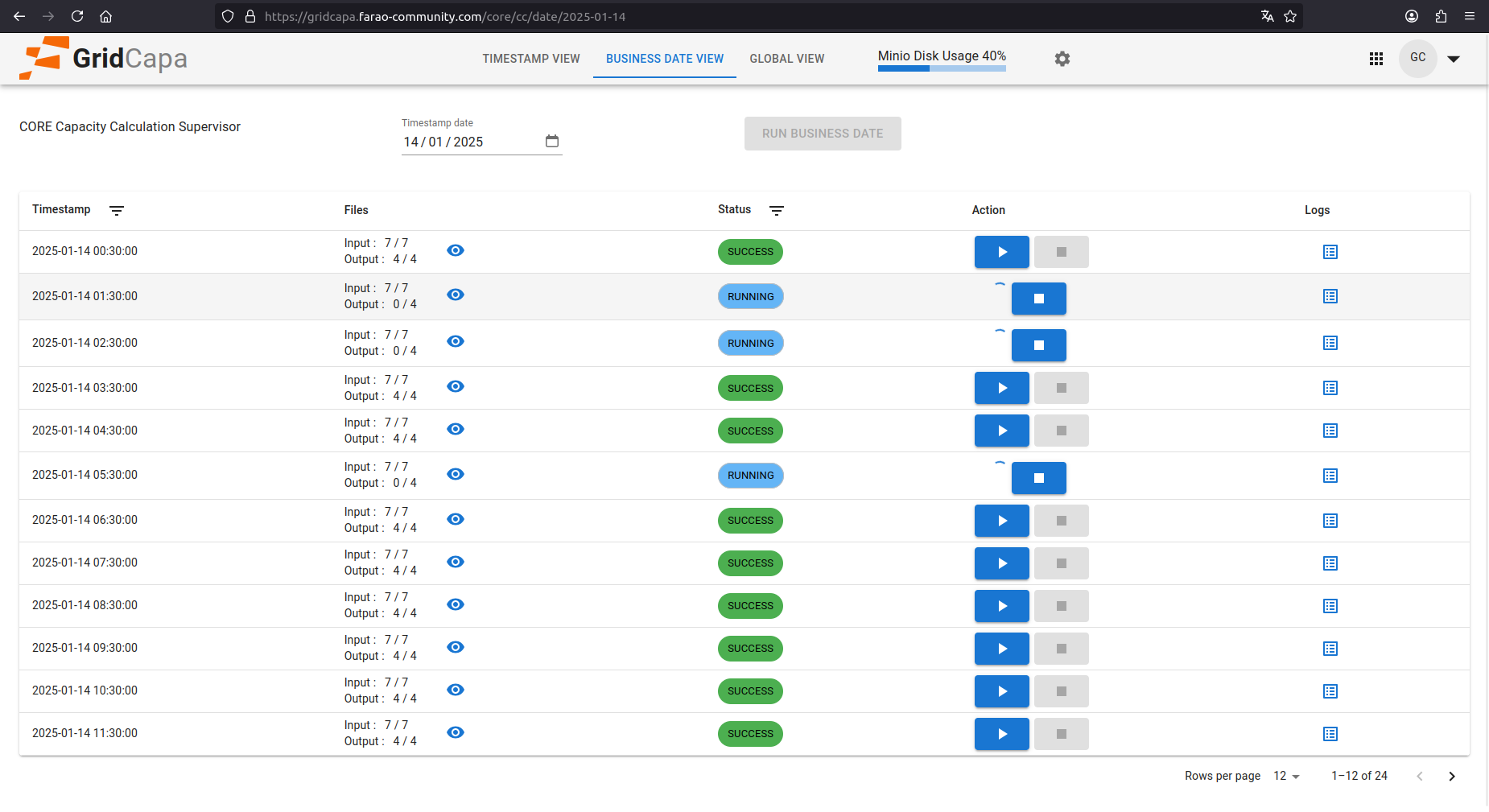Image resolution: width=1489 pixels, height=812 pixels.
Task: Click the Minio Disk Usage progress bar
Action: pyautogui.click(x=942, y=68)
